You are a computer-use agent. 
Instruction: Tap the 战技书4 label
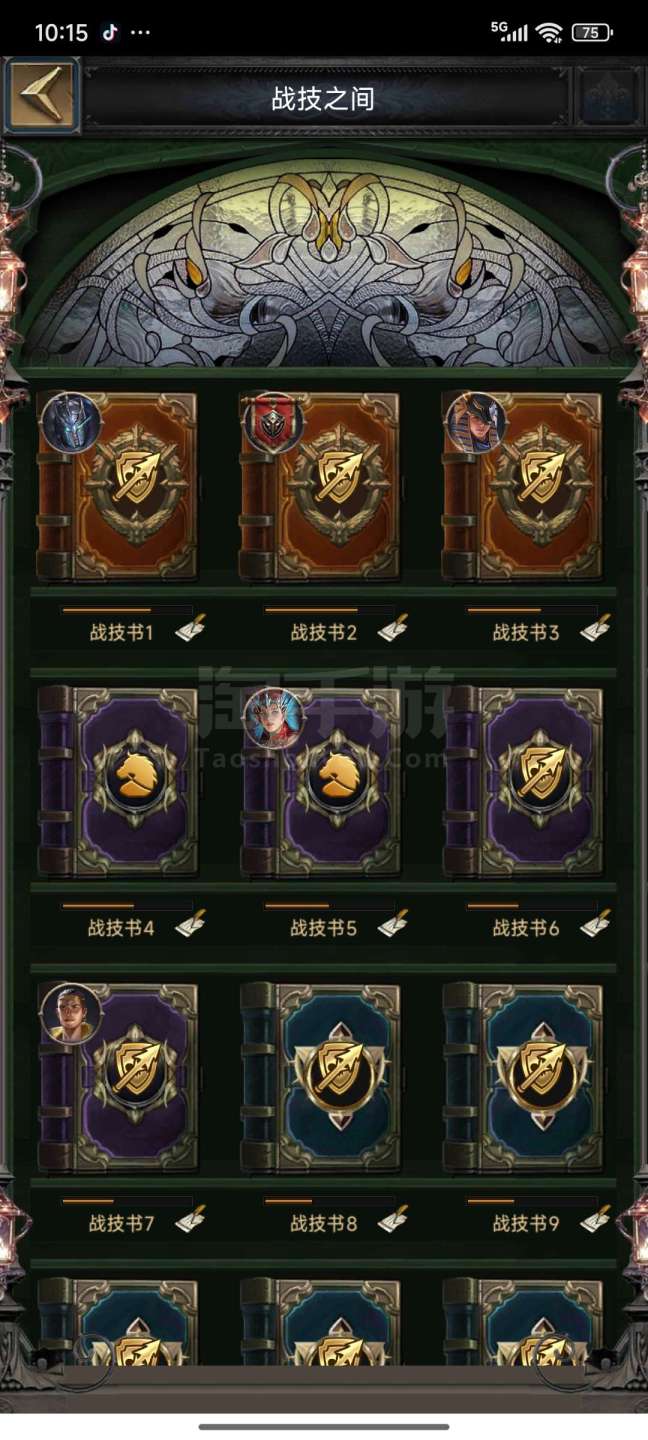pyautogui.click(x=121, y=928)
